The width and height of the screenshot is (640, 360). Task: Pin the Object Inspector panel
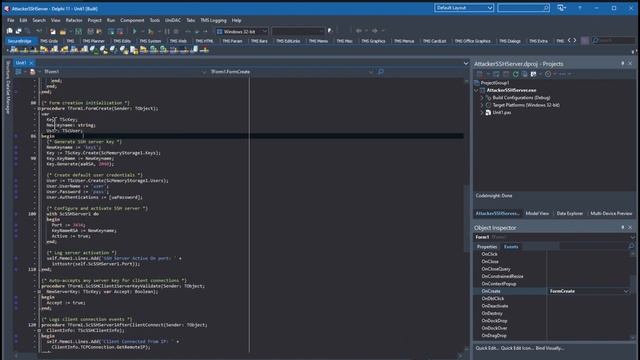pyautogui.click(x=622, y=227)
